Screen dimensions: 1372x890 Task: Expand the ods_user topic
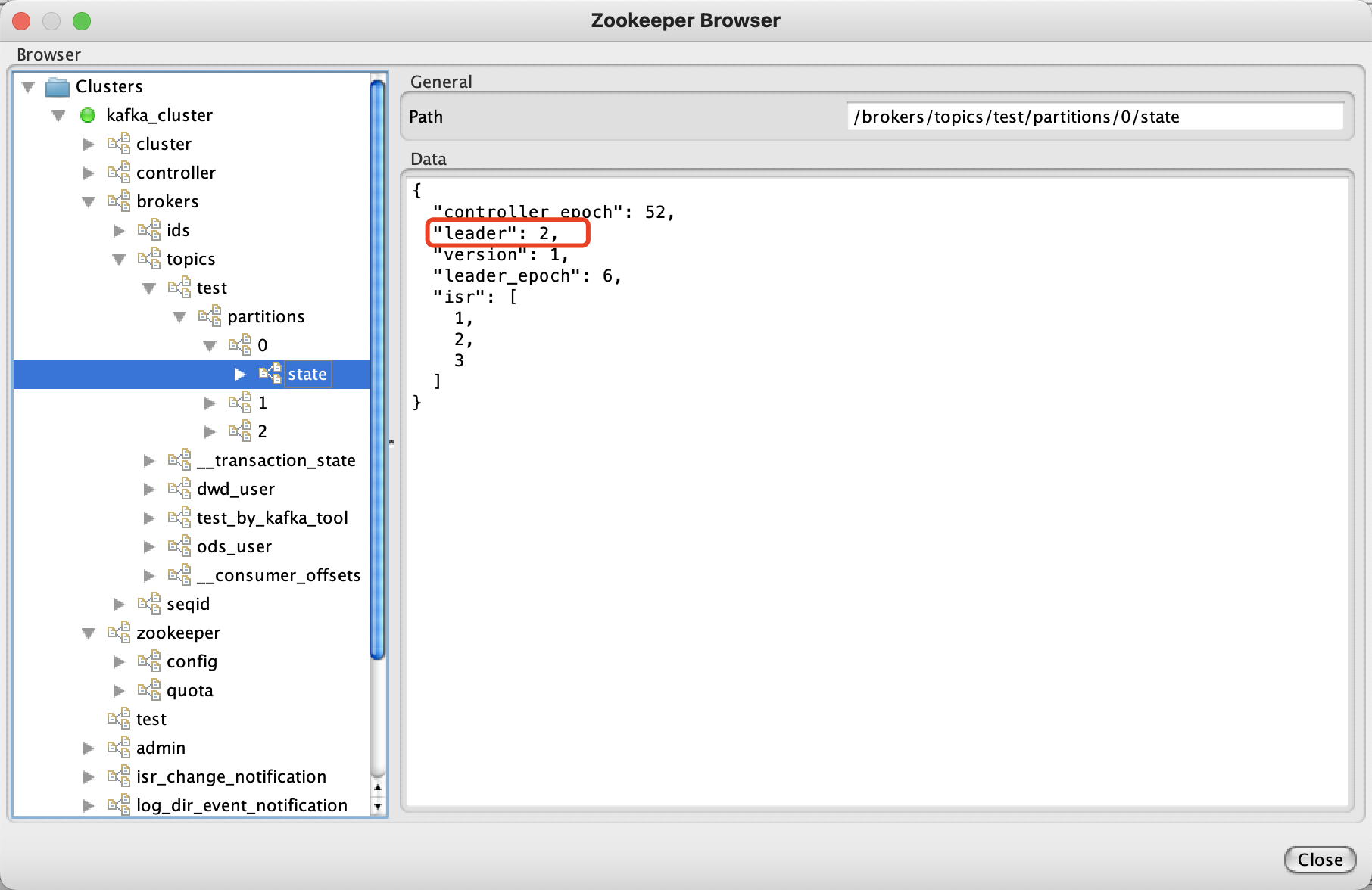pyautogui.click(x=149, y=546)
